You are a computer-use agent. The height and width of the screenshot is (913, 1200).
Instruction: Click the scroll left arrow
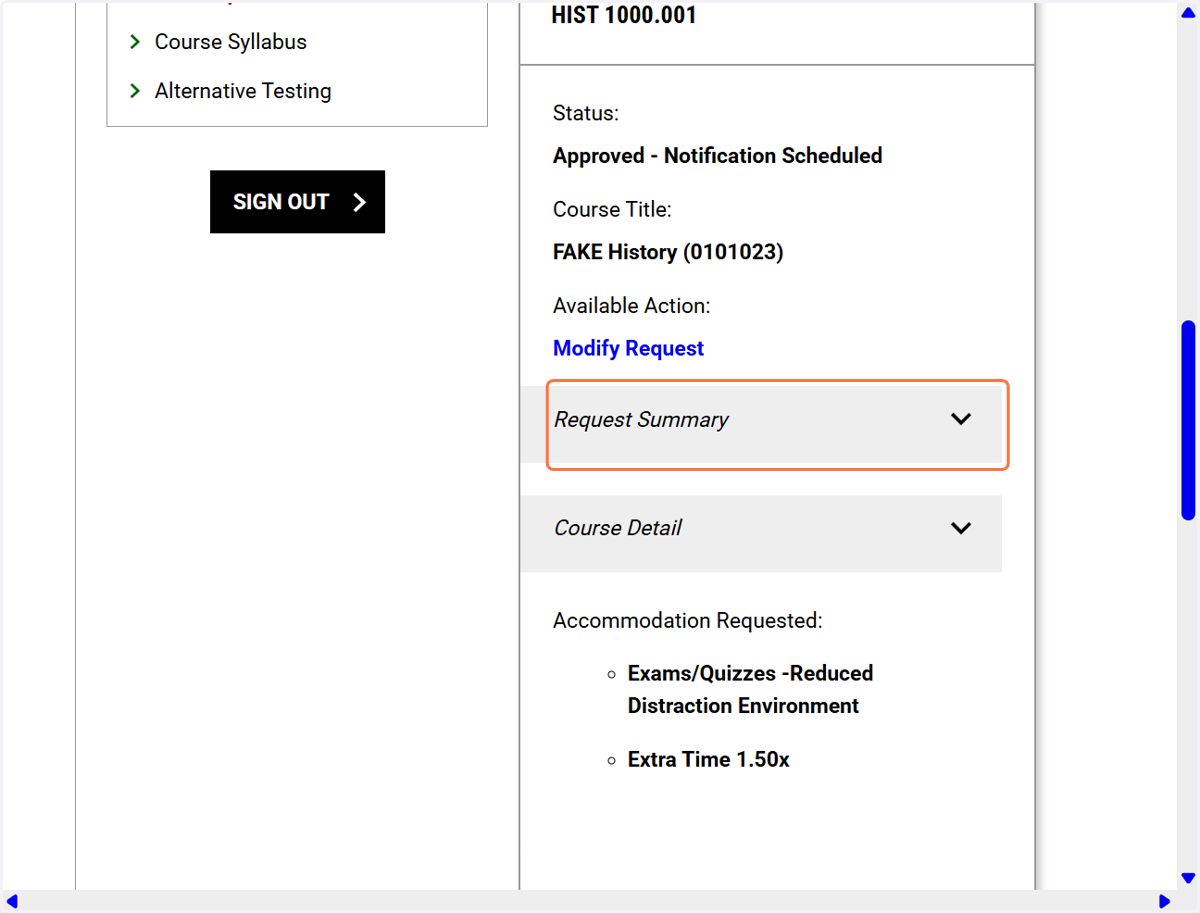coord(12,901)
